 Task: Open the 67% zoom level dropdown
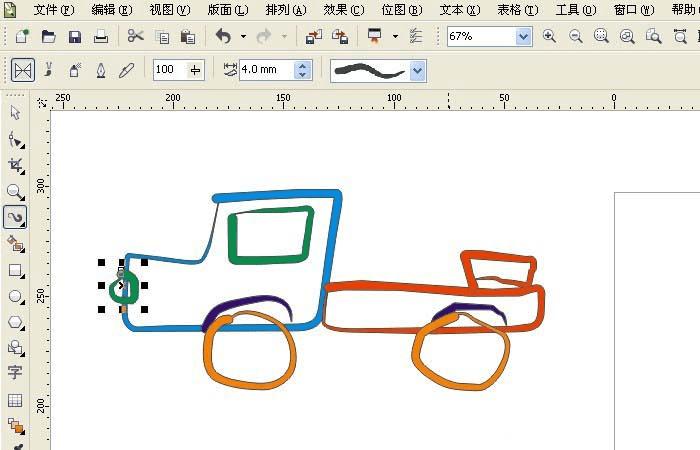click(523, 36)
